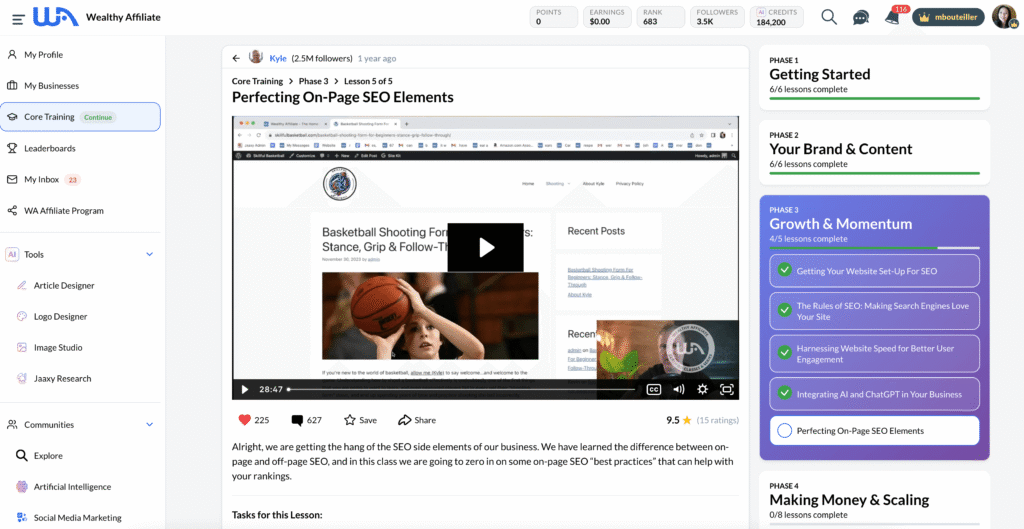Open the hamburger menu icon

click(x=18, y=18)
